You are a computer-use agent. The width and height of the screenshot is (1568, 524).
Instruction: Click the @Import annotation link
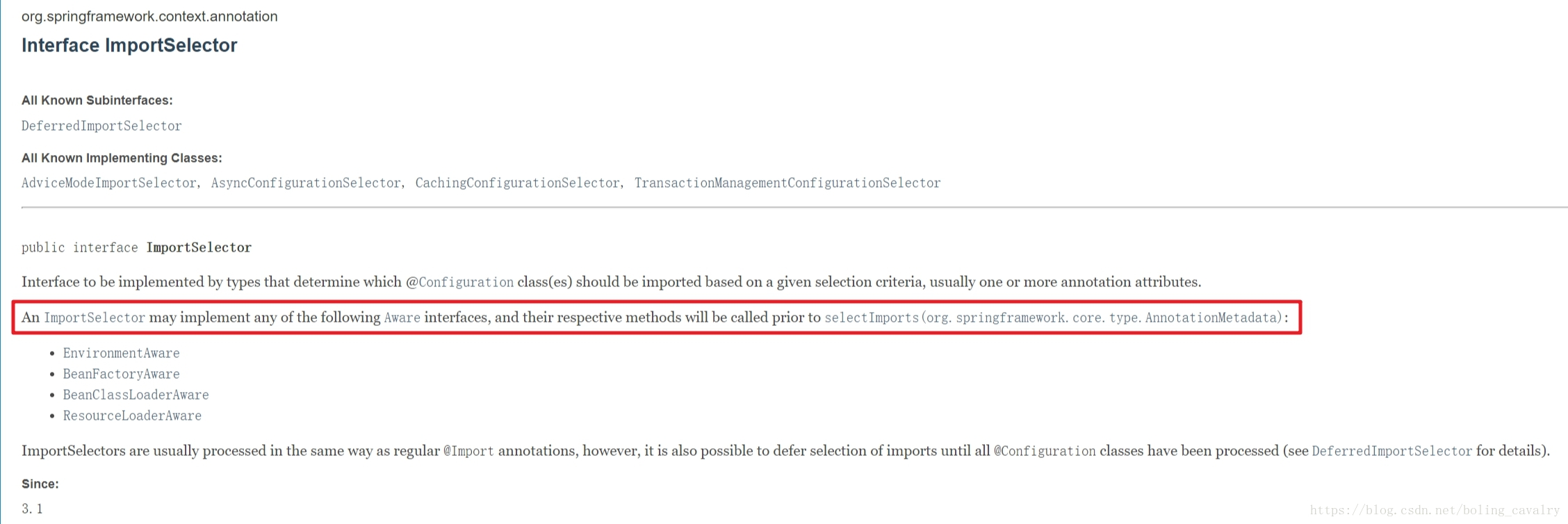coord(468,451)
